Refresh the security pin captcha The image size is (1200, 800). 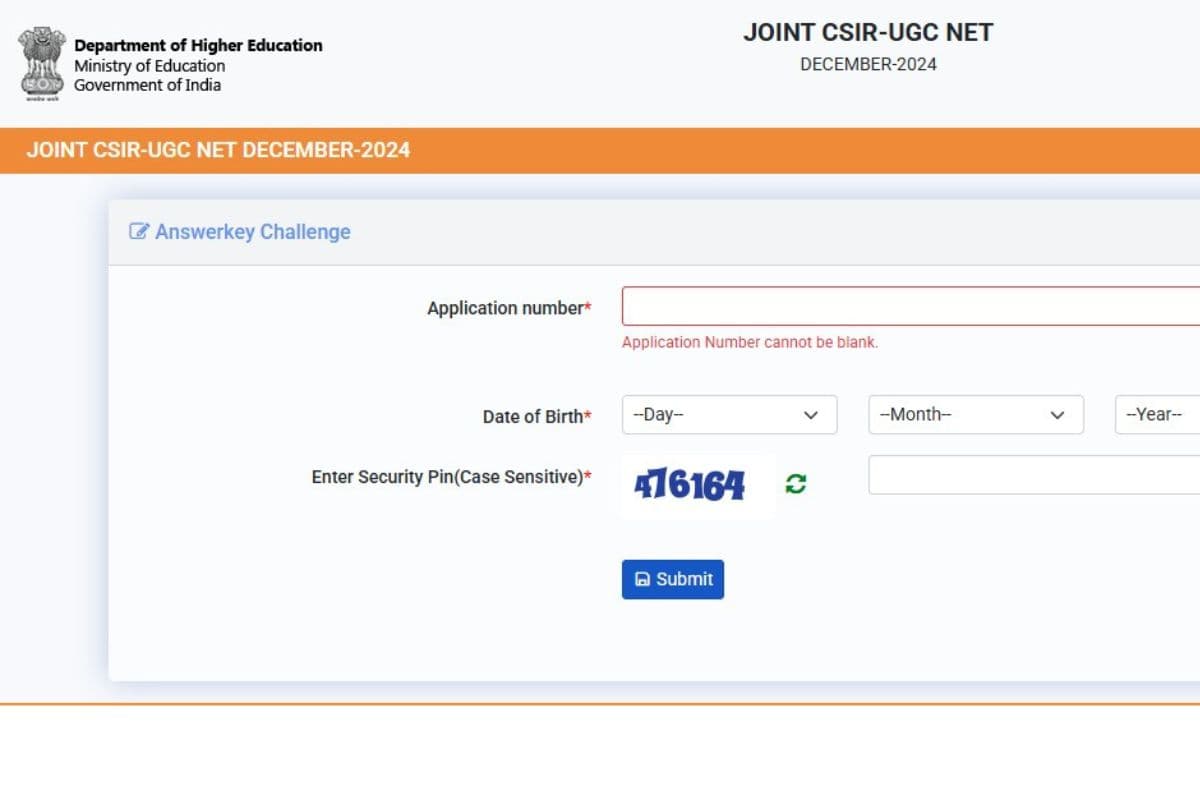pos(795,484)
